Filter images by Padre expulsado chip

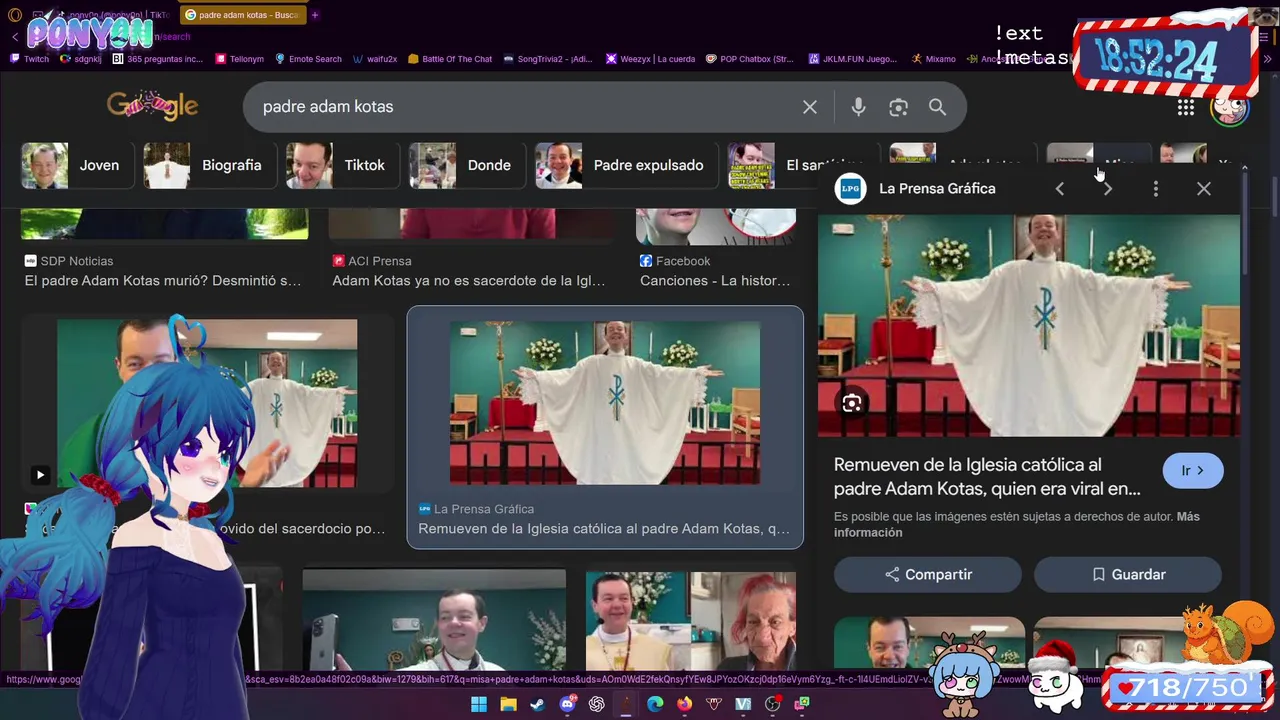point(626,165)
